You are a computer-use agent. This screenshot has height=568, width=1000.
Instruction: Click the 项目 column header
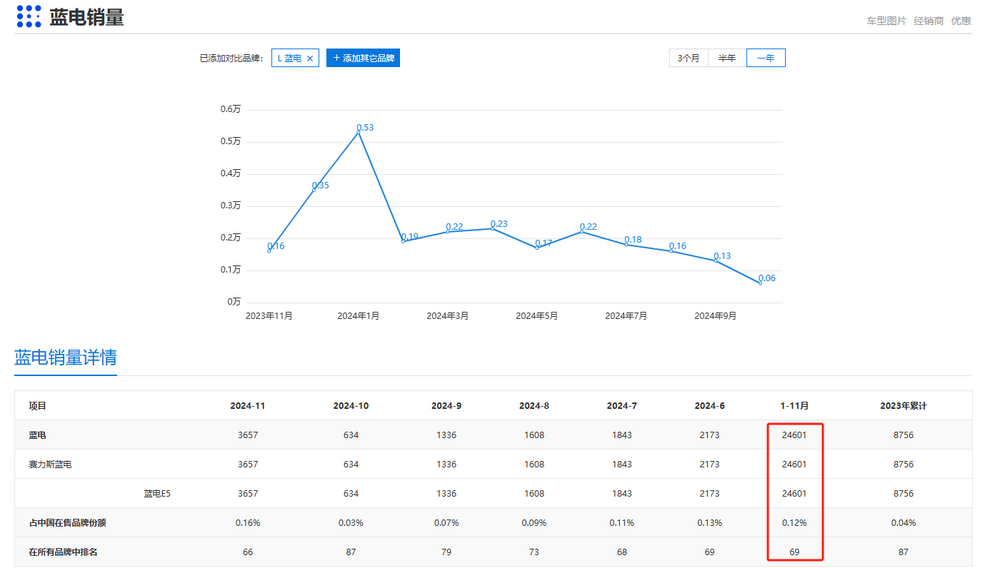click(x=38, y=405)
